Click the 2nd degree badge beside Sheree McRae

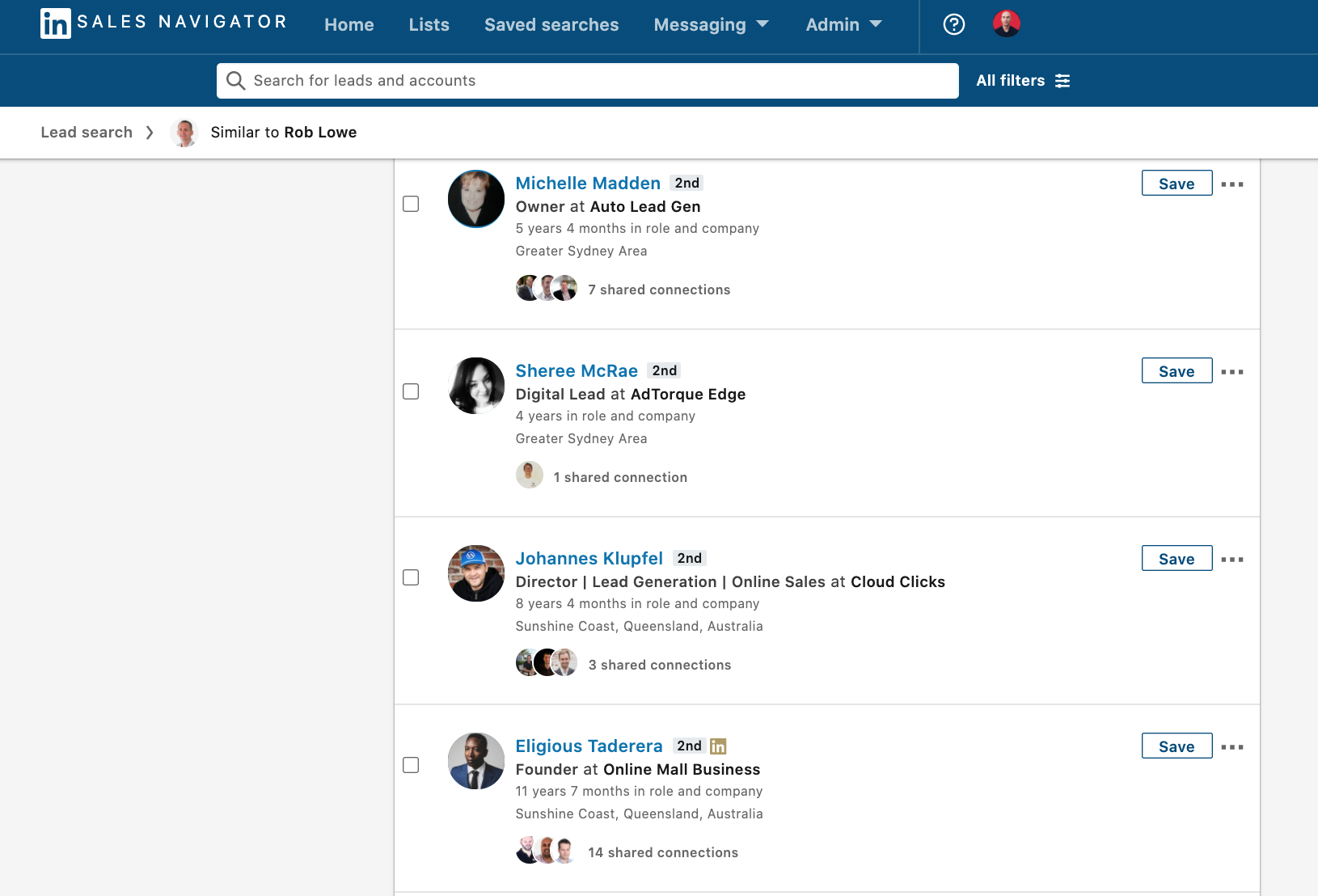pos(664,371)
